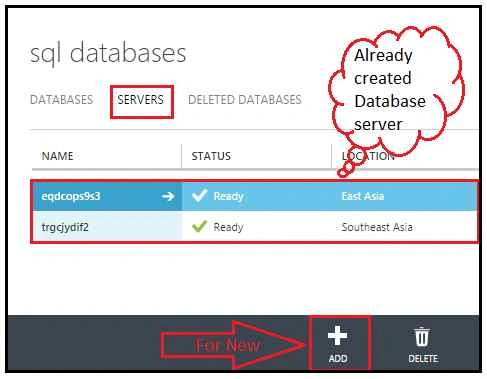Open server eqdcops9s3 via its arrow icon
Image resolution: width=487 pixels, height=379 pixels.
click(168, 196)
